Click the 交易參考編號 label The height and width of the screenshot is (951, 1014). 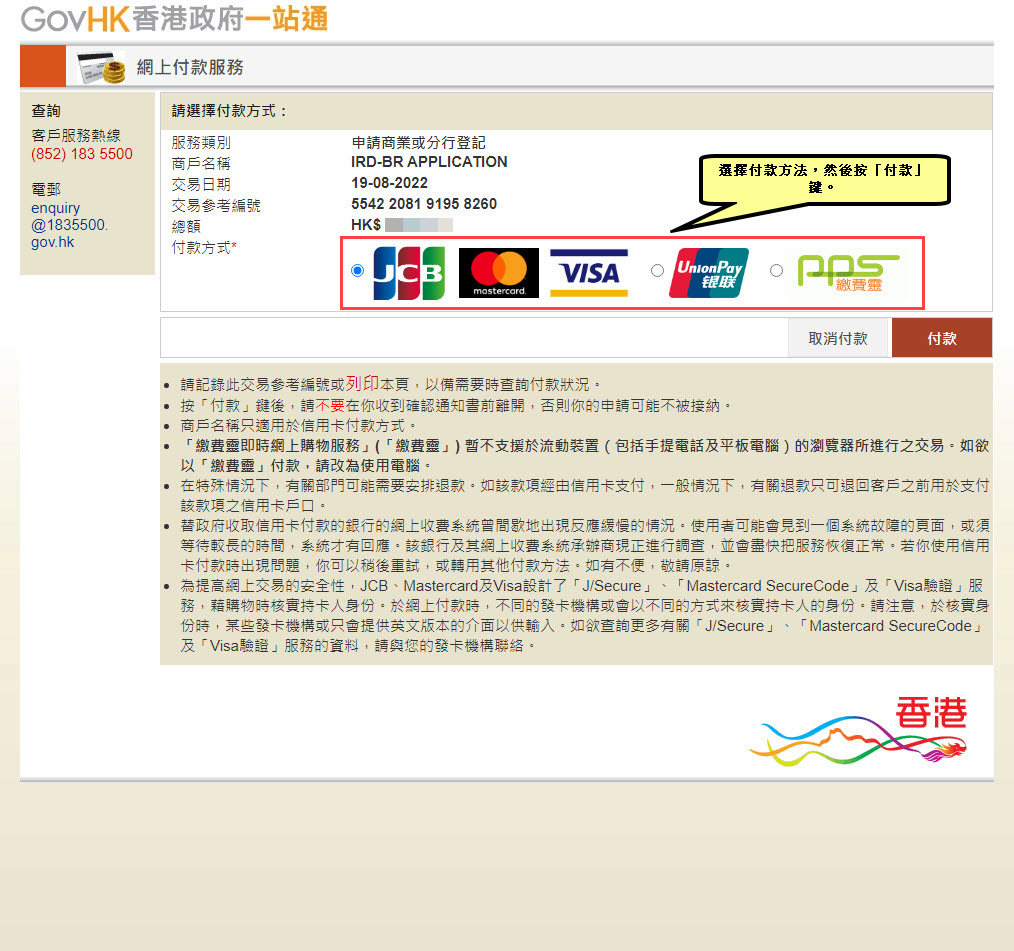(216, 206)
